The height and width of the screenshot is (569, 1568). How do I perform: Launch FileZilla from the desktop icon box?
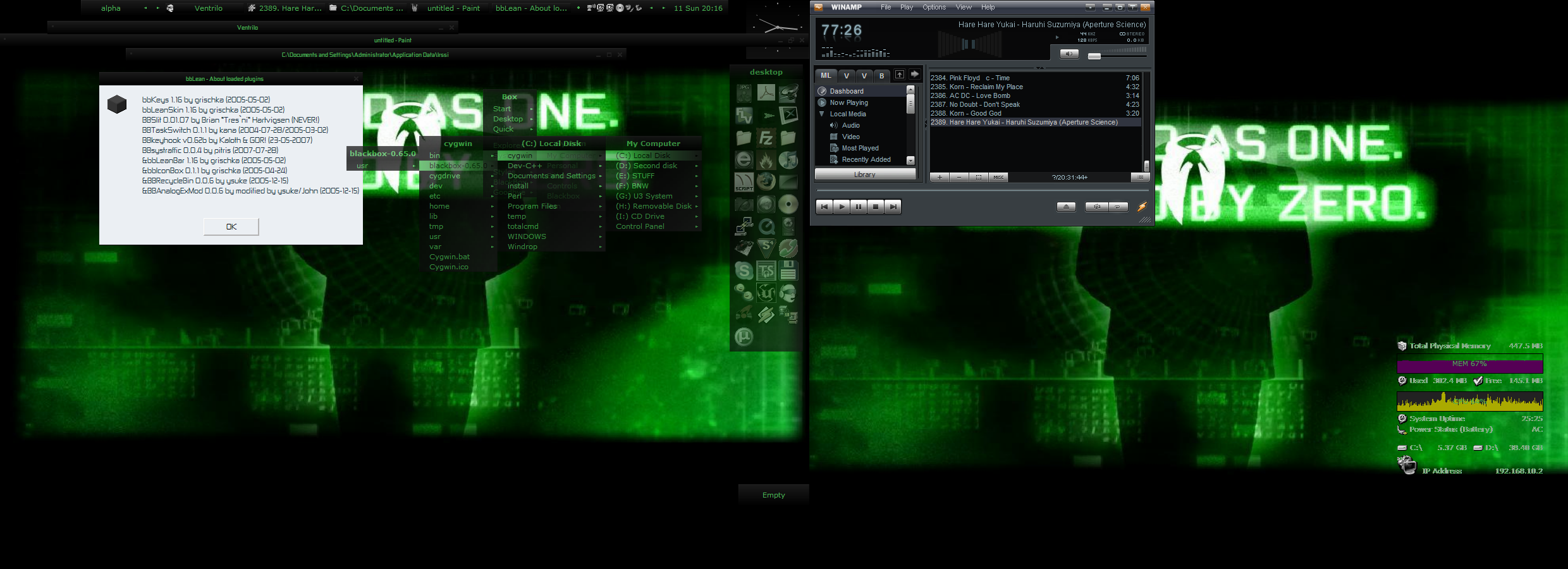(x=766, y=138)
